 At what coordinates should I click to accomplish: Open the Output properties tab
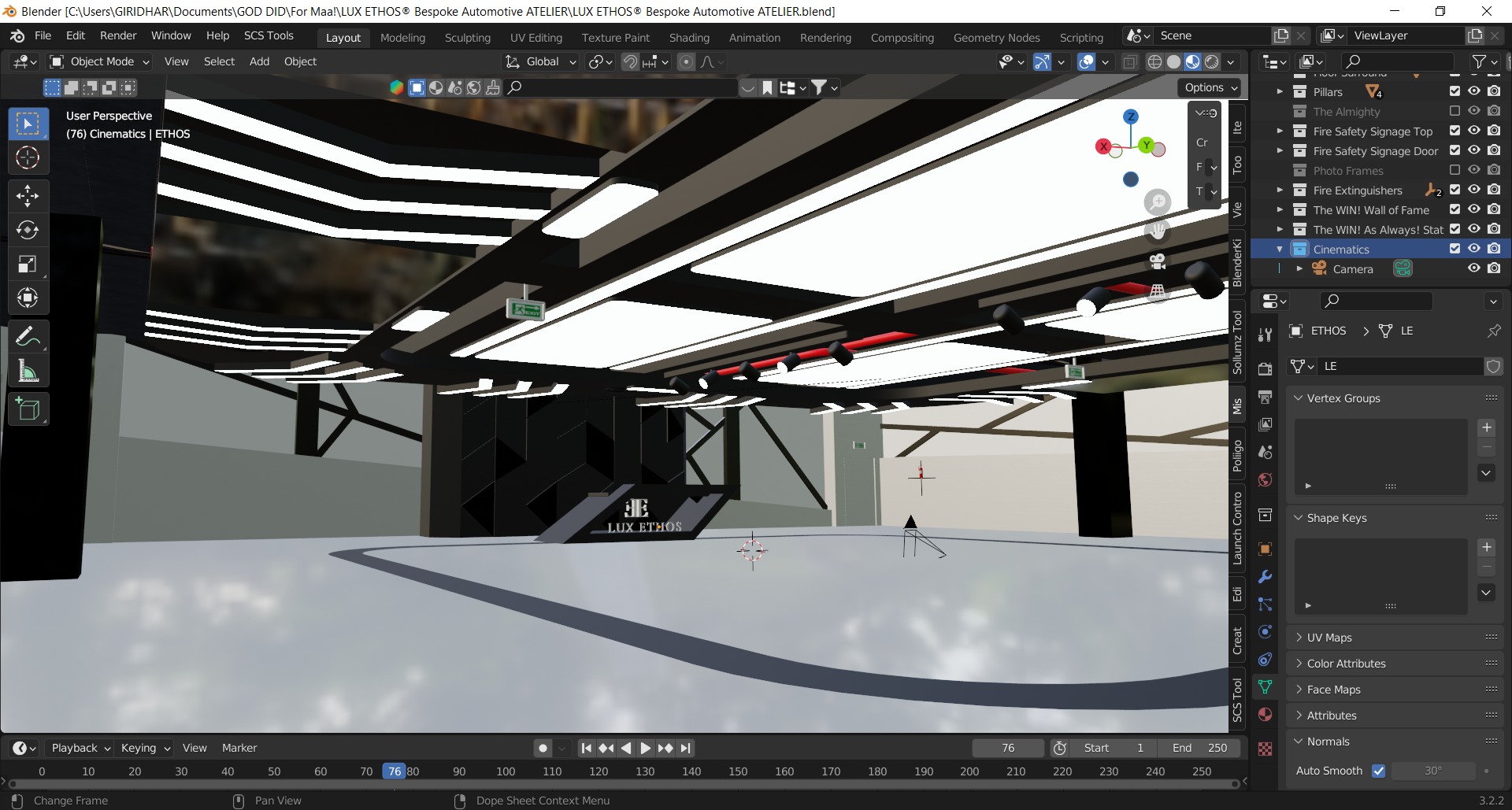1265,397
